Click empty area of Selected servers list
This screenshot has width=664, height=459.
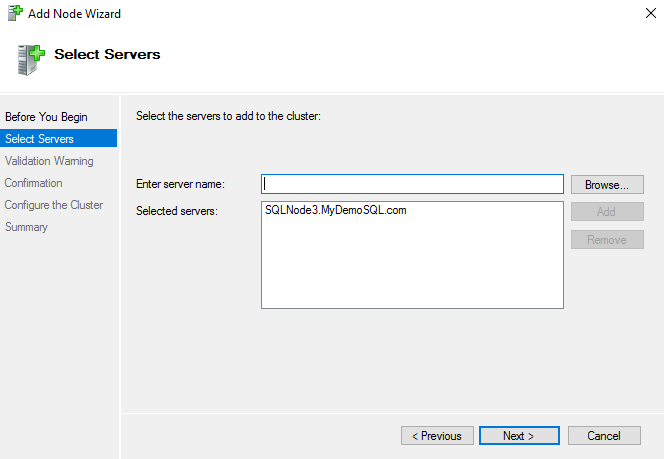412,270
